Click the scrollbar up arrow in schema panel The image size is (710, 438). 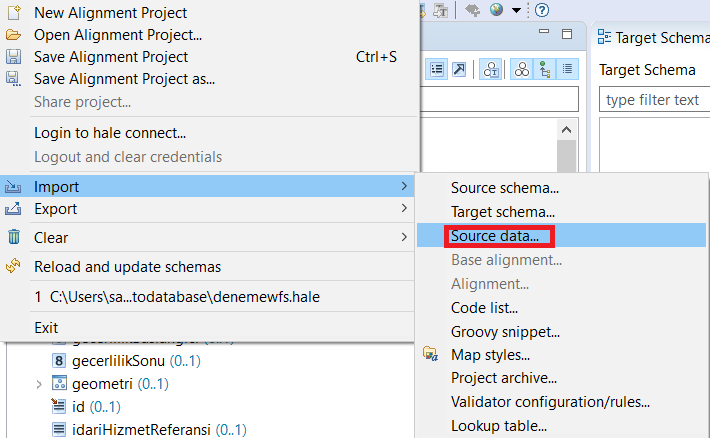coord(566,130)
